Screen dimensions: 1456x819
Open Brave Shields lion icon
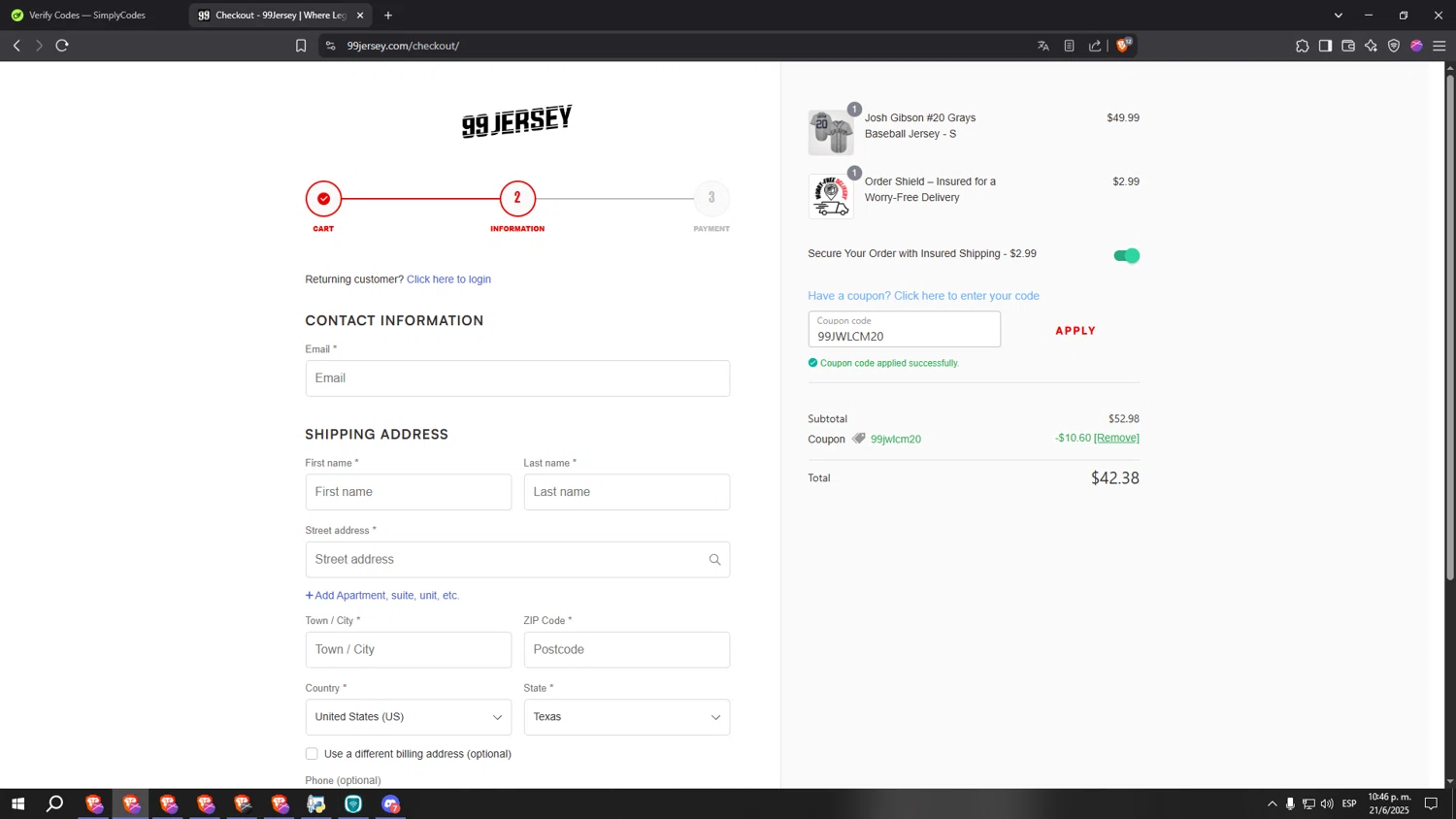[1123, 45]
